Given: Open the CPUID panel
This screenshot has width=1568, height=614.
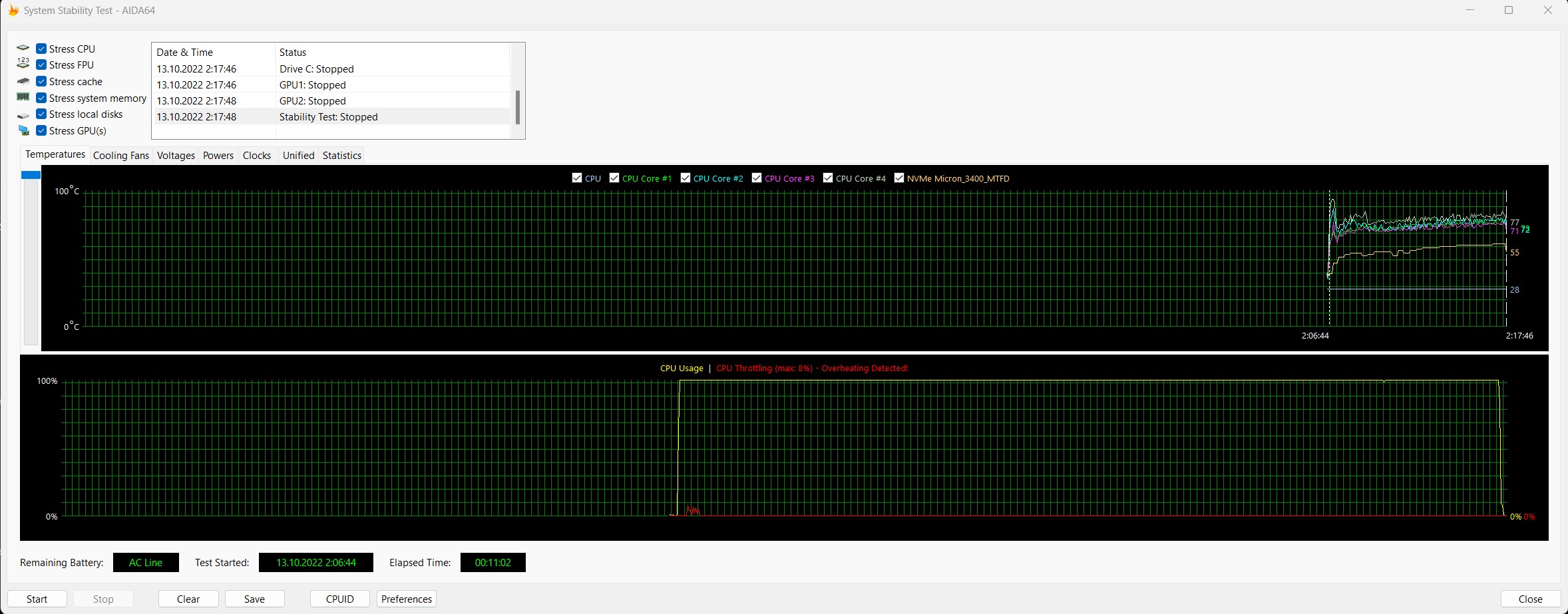Looking at the screenshot, I should [339, 599].
